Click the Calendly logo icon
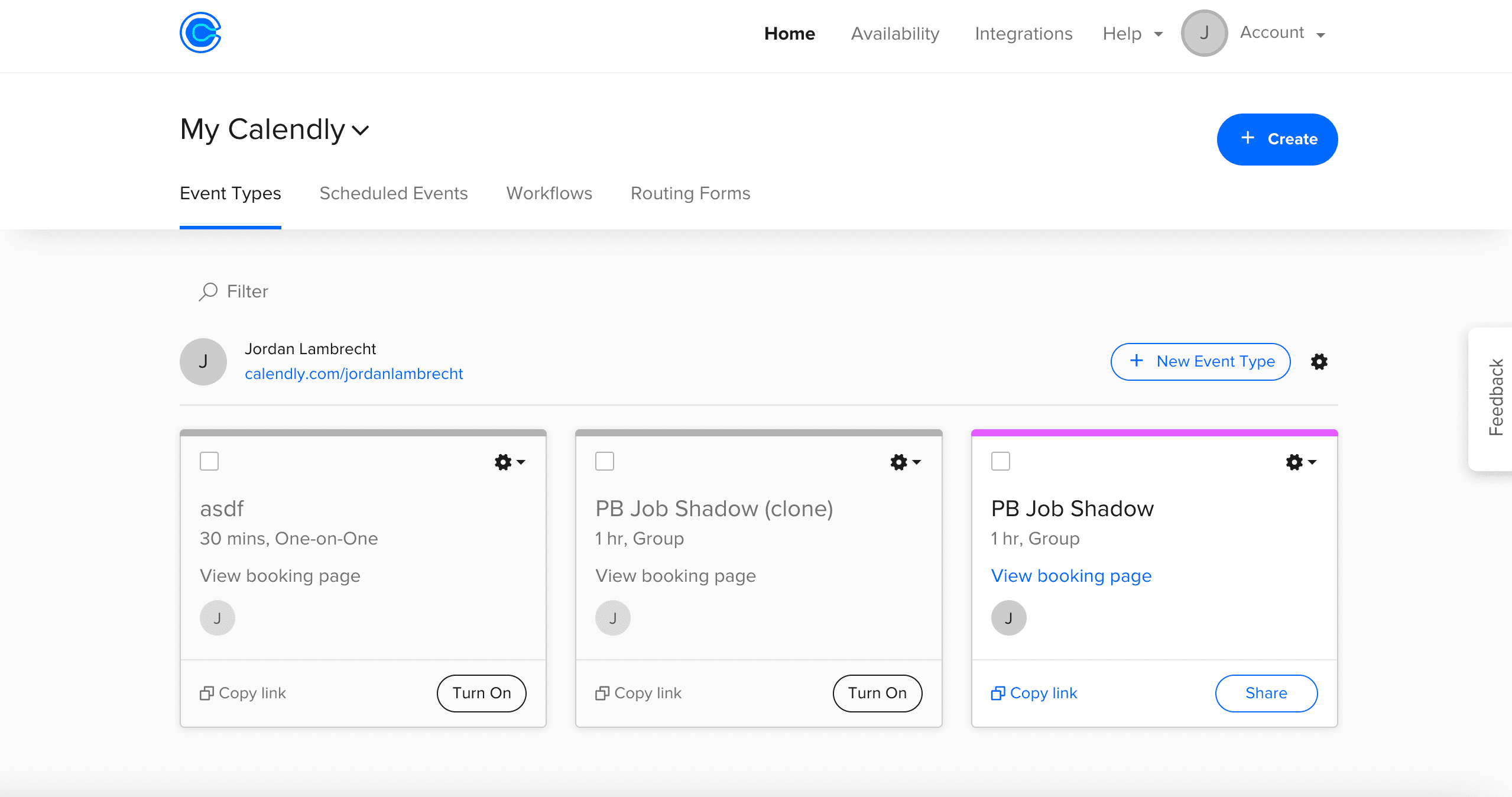This screenshot has height=797, width=1512. (200, 33)
